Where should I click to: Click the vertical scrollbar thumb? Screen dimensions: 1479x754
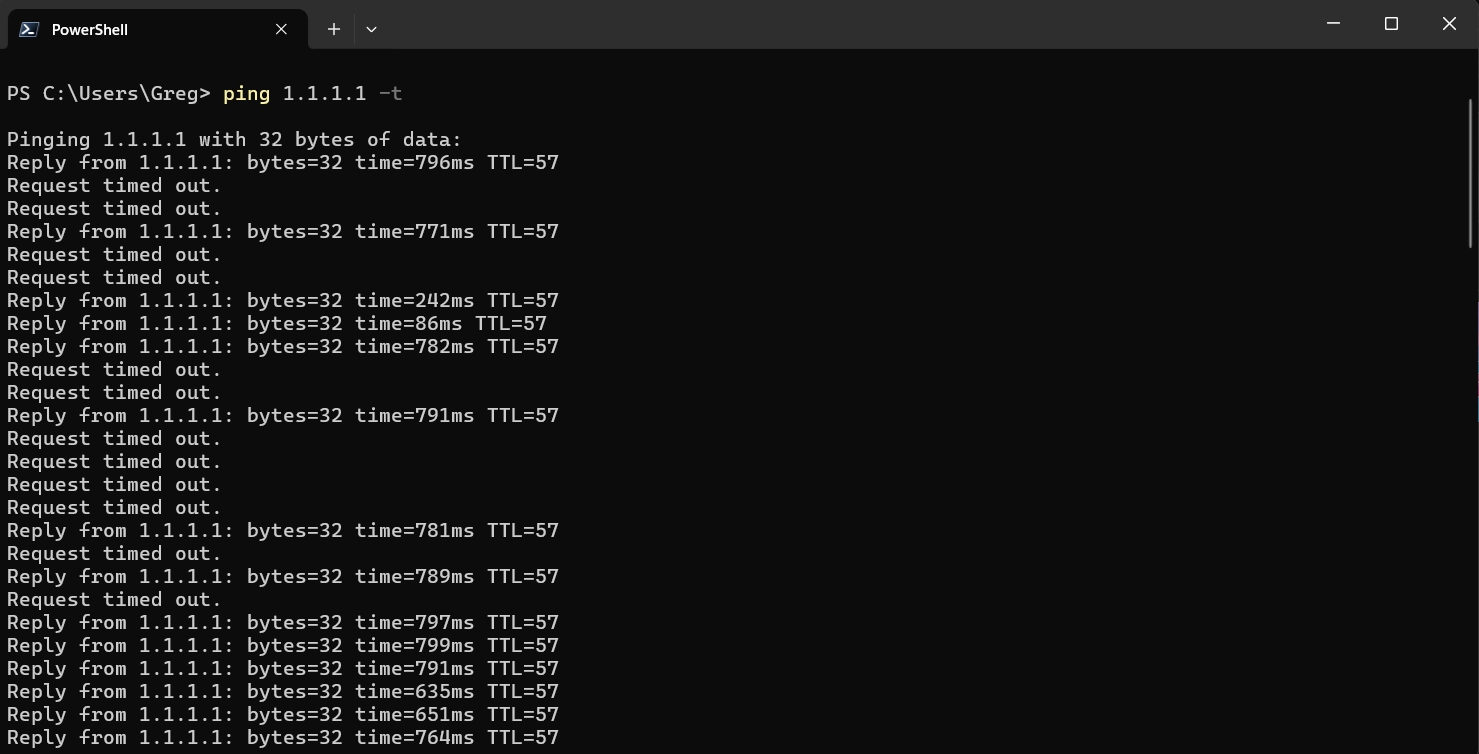tap(1471, 172)
